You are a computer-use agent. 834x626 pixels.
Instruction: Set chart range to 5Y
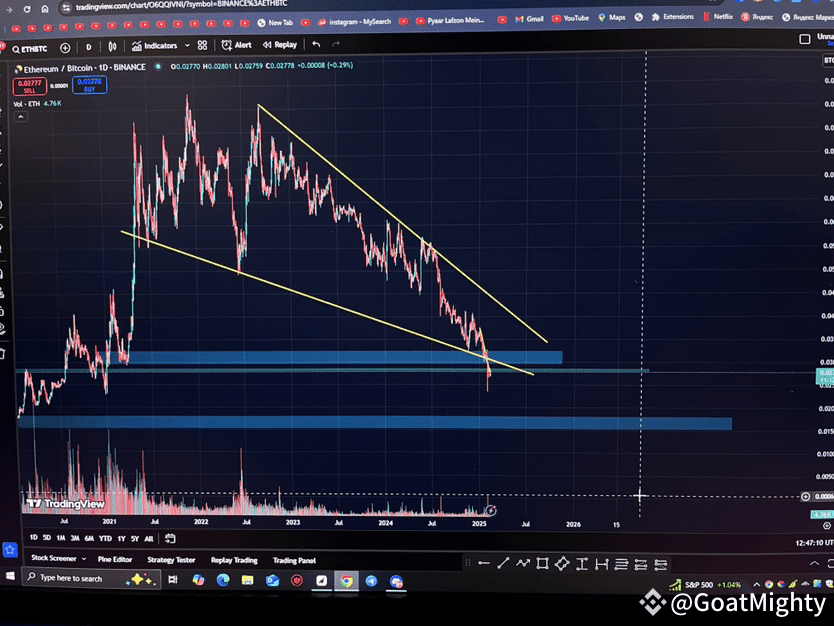pos(135,539)
